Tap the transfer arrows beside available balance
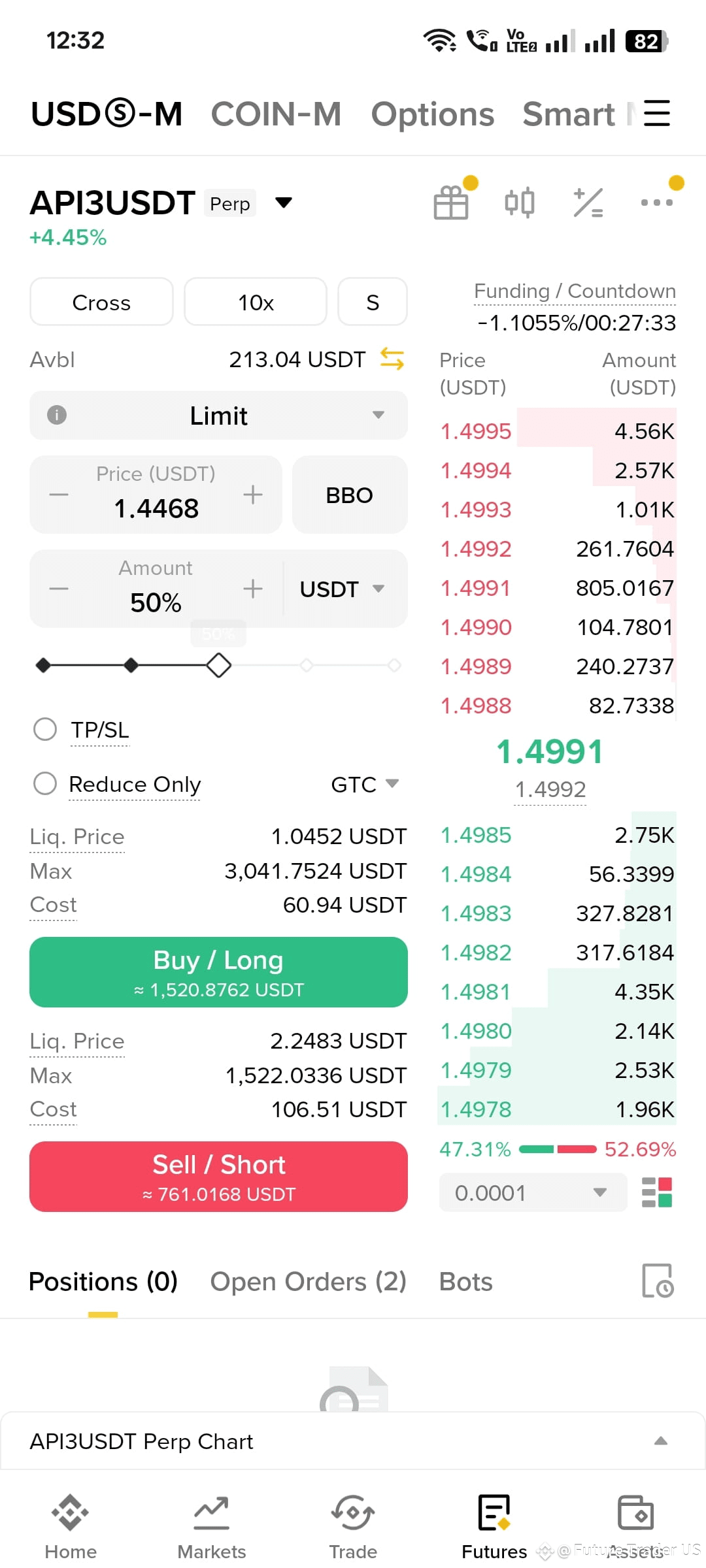706x1568 pixels. [x=392, y=359]
